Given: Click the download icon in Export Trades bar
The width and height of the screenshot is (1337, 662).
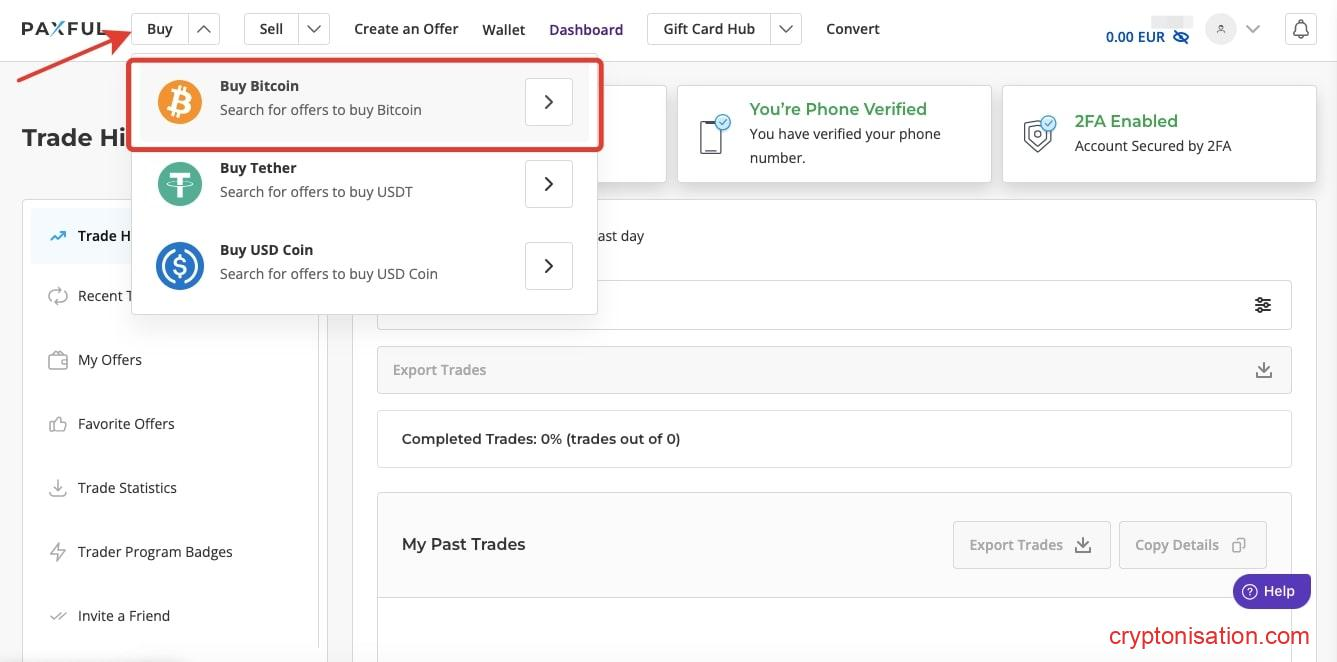Looking at the screenshot, I should point(1264,370).
